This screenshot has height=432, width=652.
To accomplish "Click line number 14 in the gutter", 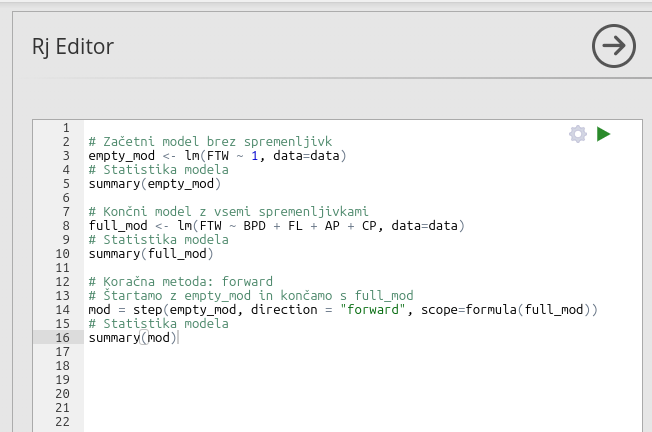I will pos(62,309).
